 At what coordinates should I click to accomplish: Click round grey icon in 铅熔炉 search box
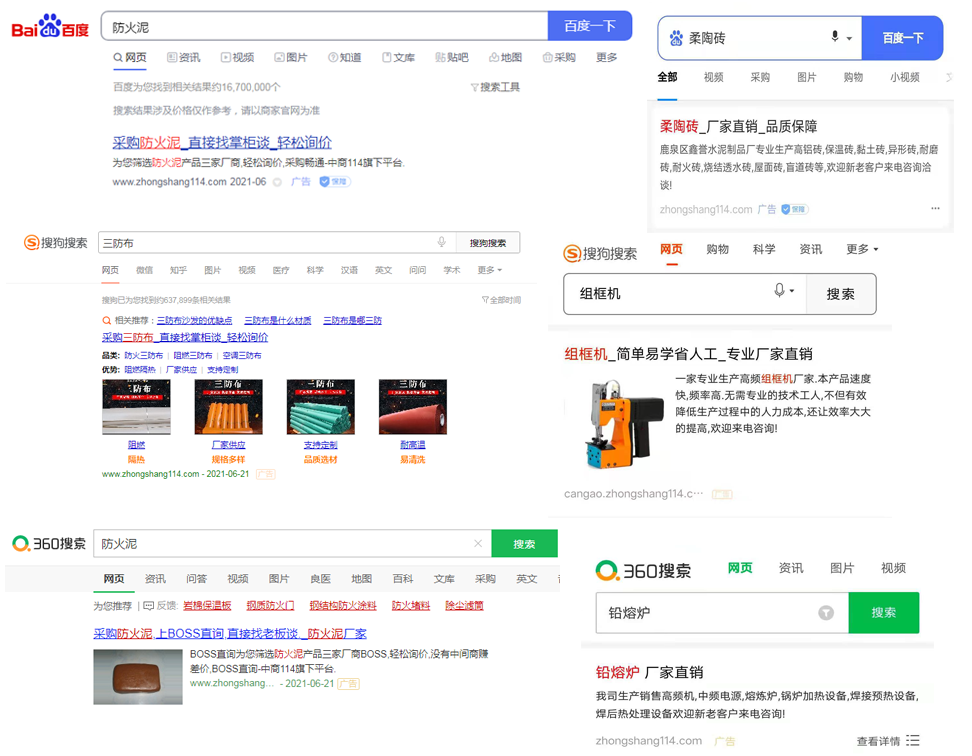pos(826,613)
